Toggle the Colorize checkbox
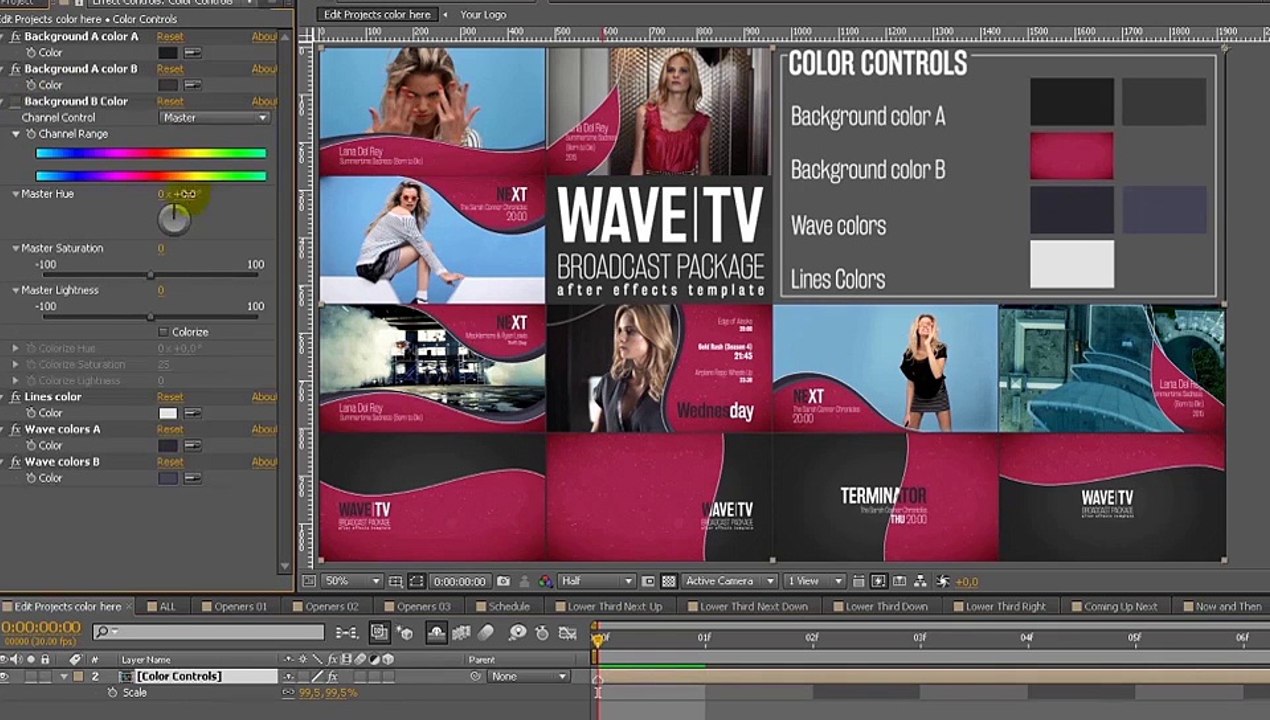This screenshot has width=1270, height=720. click(x=164, y=332)
